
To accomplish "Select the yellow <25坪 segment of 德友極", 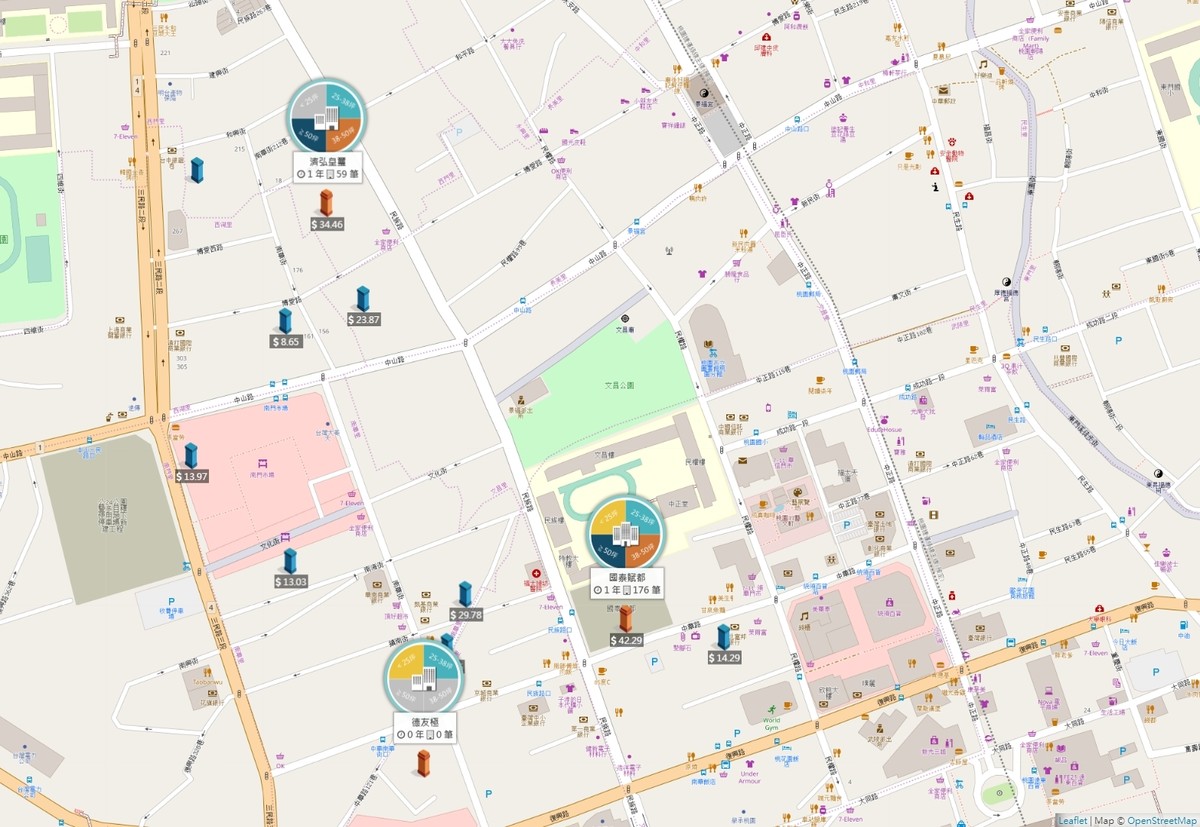I will [406, 662].
